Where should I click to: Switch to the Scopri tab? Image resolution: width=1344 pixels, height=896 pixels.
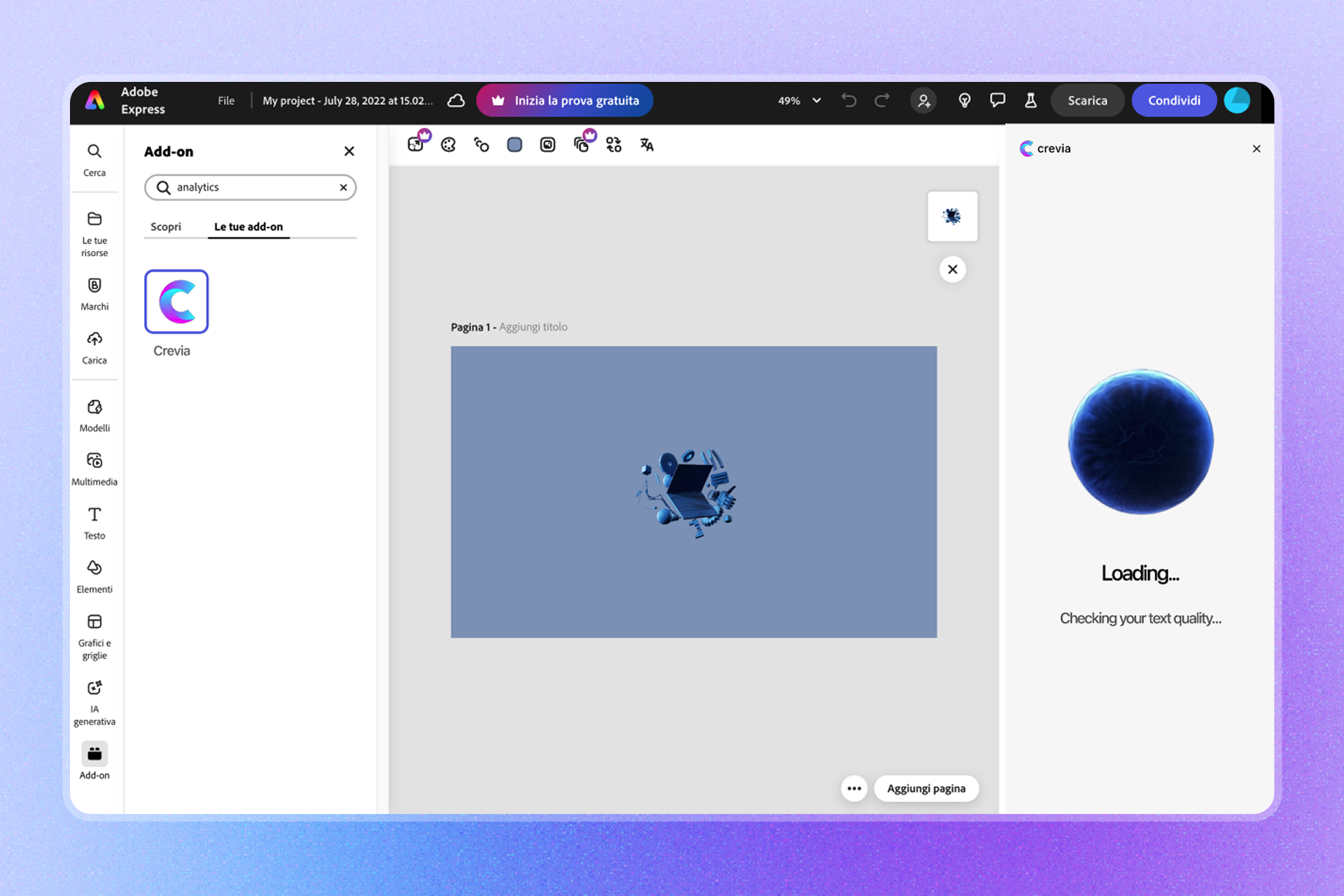tap(166, 227)
